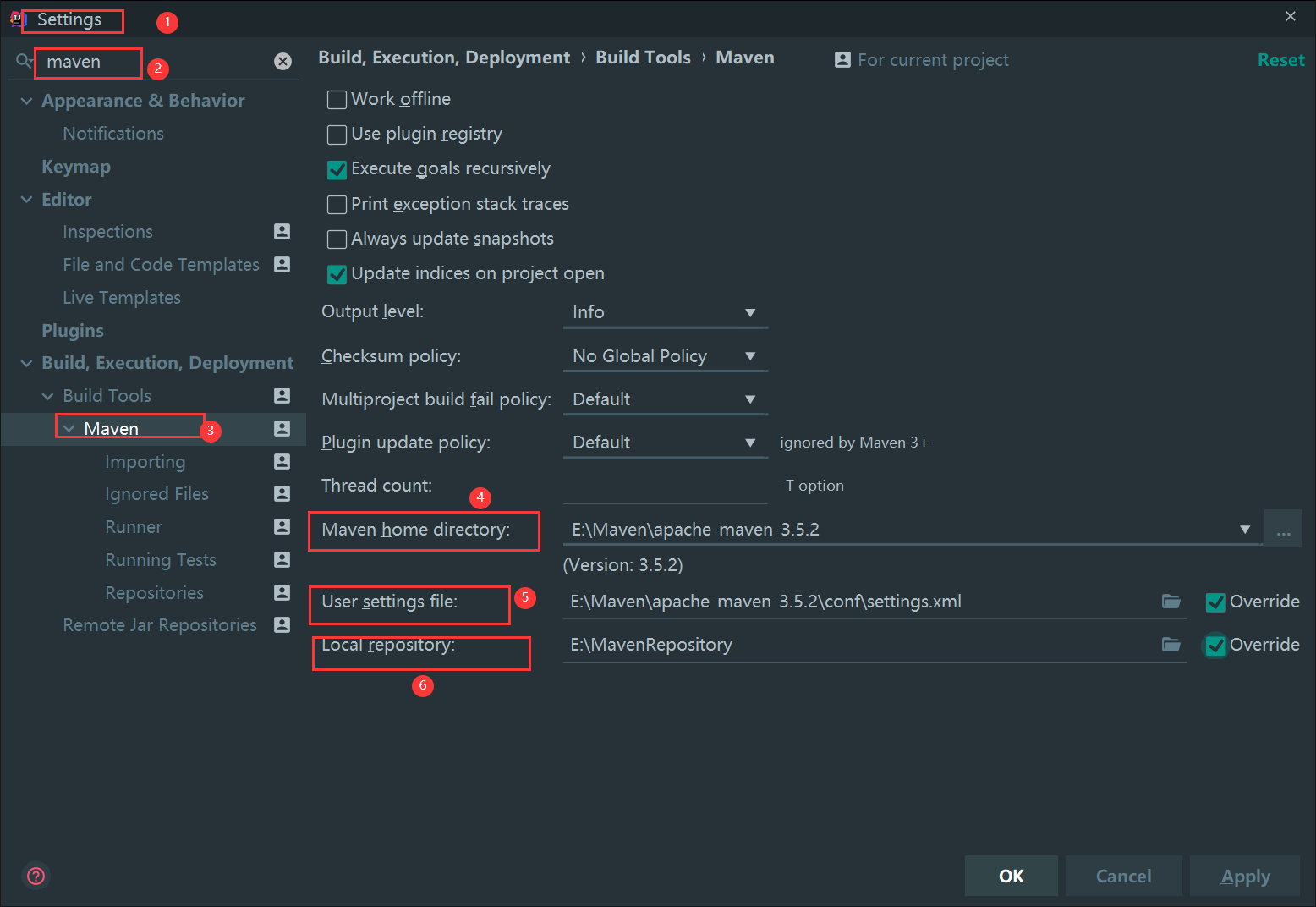Click project icon beside Remote Jar Repositories
This screenshot has height=907, width=1316.
pyautogui.click(x=282, y=625)
